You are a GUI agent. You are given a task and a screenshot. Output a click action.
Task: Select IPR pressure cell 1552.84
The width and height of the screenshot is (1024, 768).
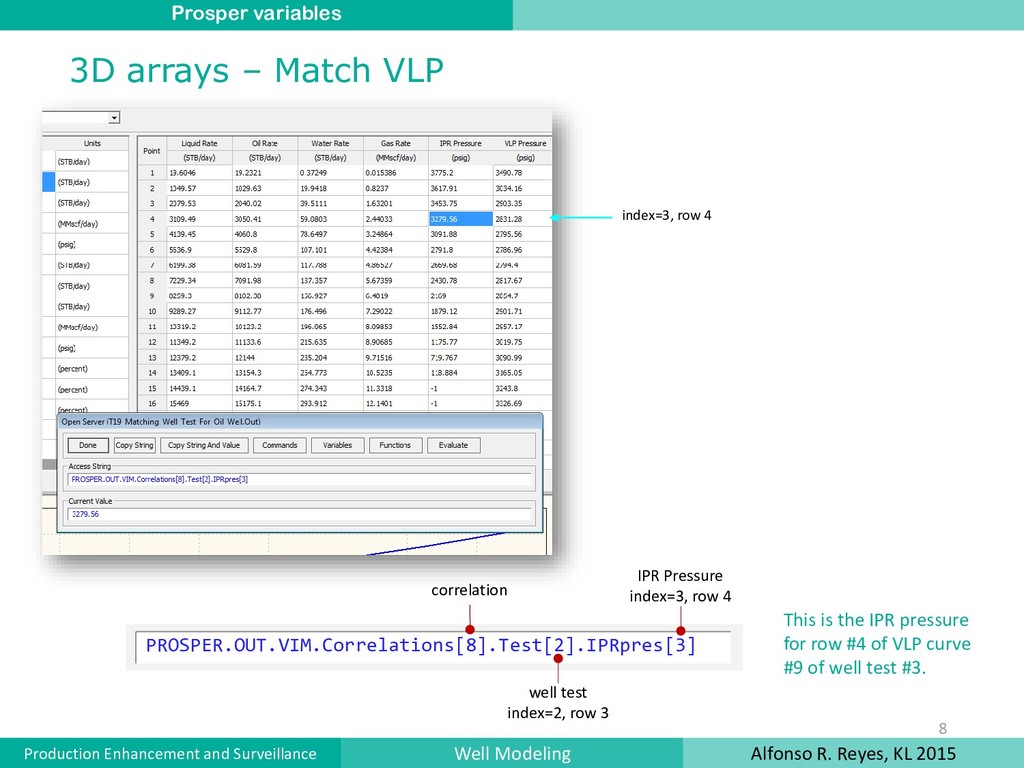tap(460, 327)
